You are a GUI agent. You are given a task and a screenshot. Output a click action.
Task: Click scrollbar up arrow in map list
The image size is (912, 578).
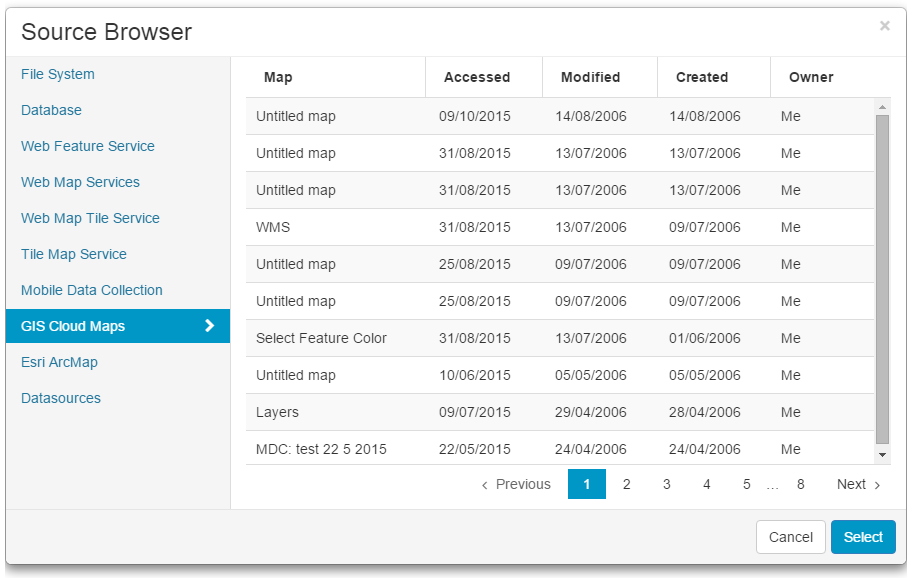pyautogui.click(x=882, y=107)
